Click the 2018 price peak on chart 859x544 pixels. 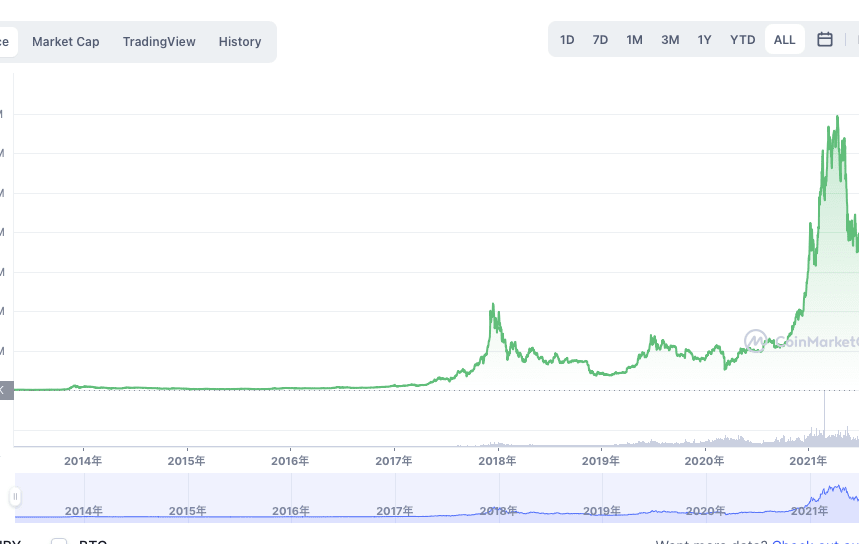point(492,305)
